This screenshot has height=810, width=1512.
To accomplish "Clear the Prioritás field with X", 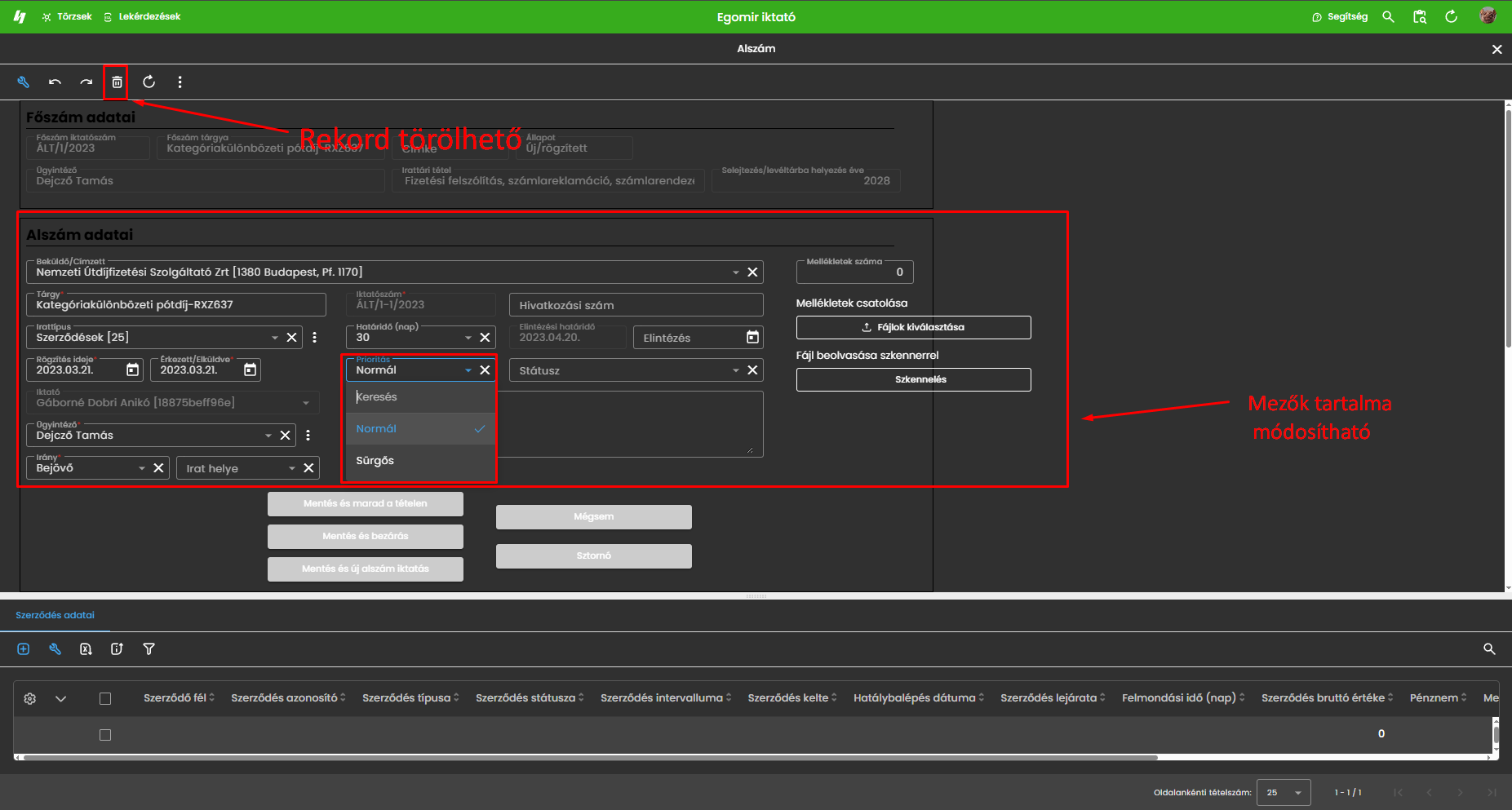I will click(485, 370).
